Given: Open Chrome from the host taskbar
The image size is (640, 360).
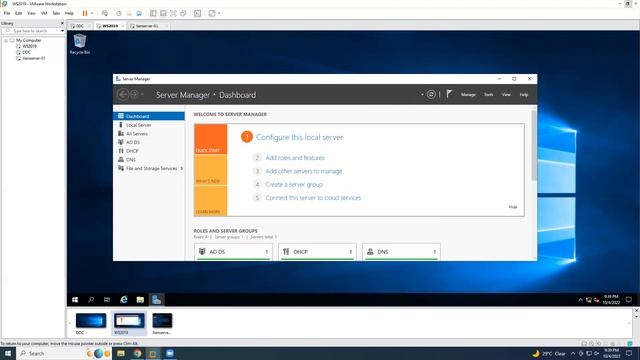Looking at the screenshot, I should coord(138,353).
